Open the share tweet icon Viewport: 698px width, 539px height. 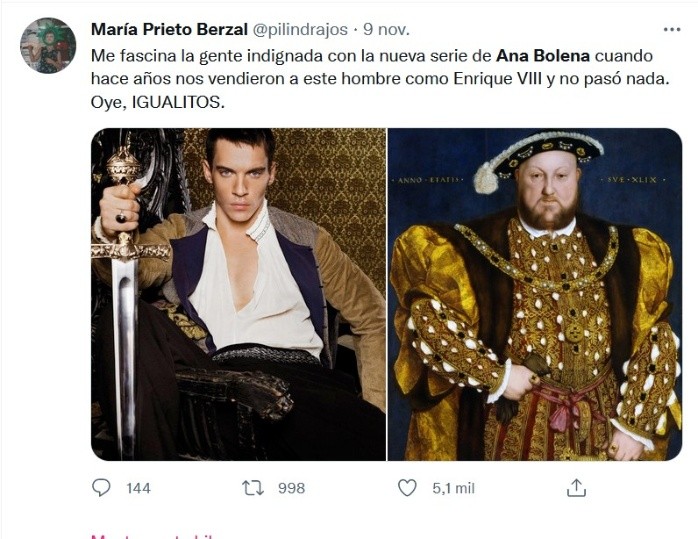click(576, 488)
